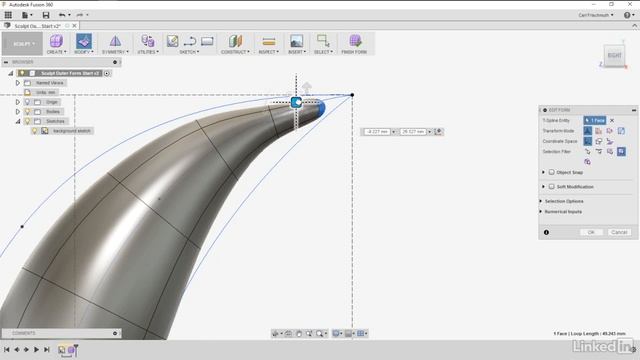Open the SELECT dropdown label
Image resolution: width=640 pixels, height=360 pixels.
(323, 52)
